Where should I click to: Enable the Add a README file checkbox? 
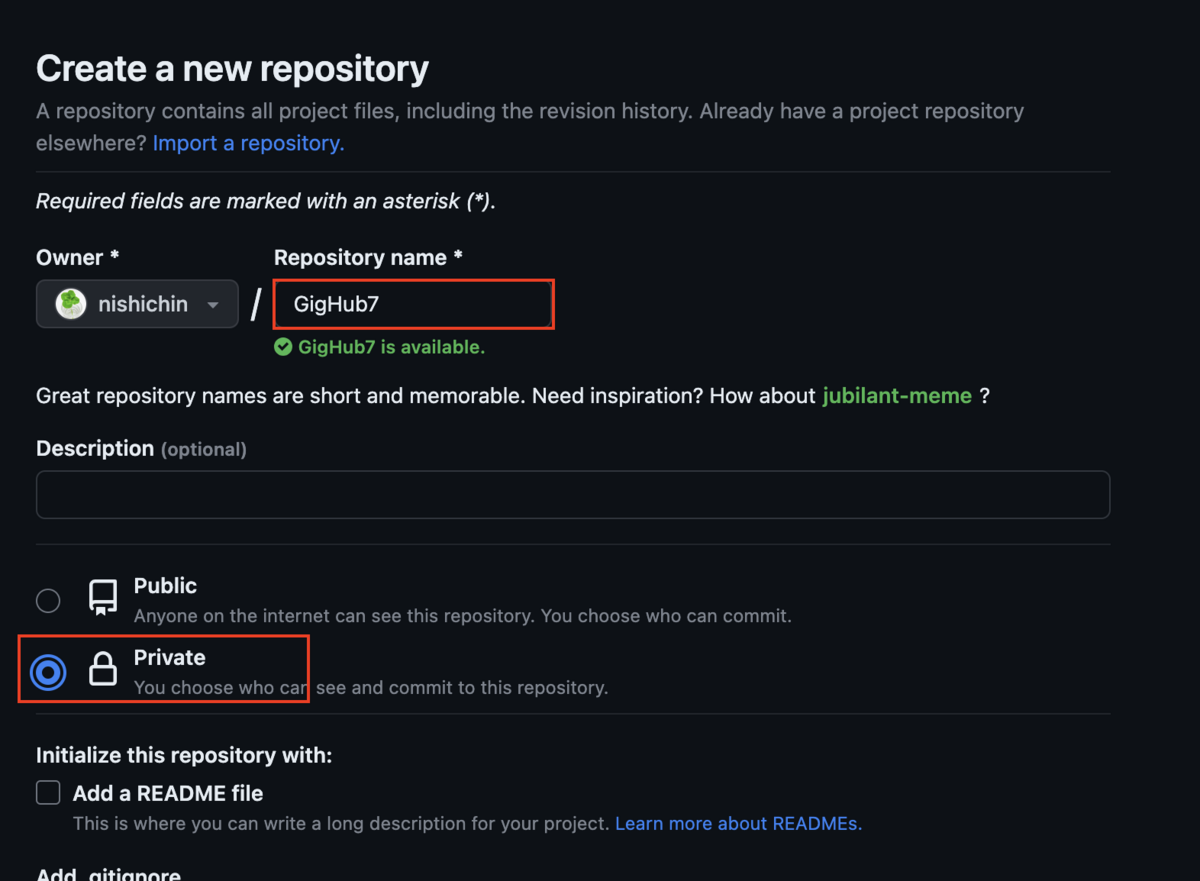pos(48,793)
